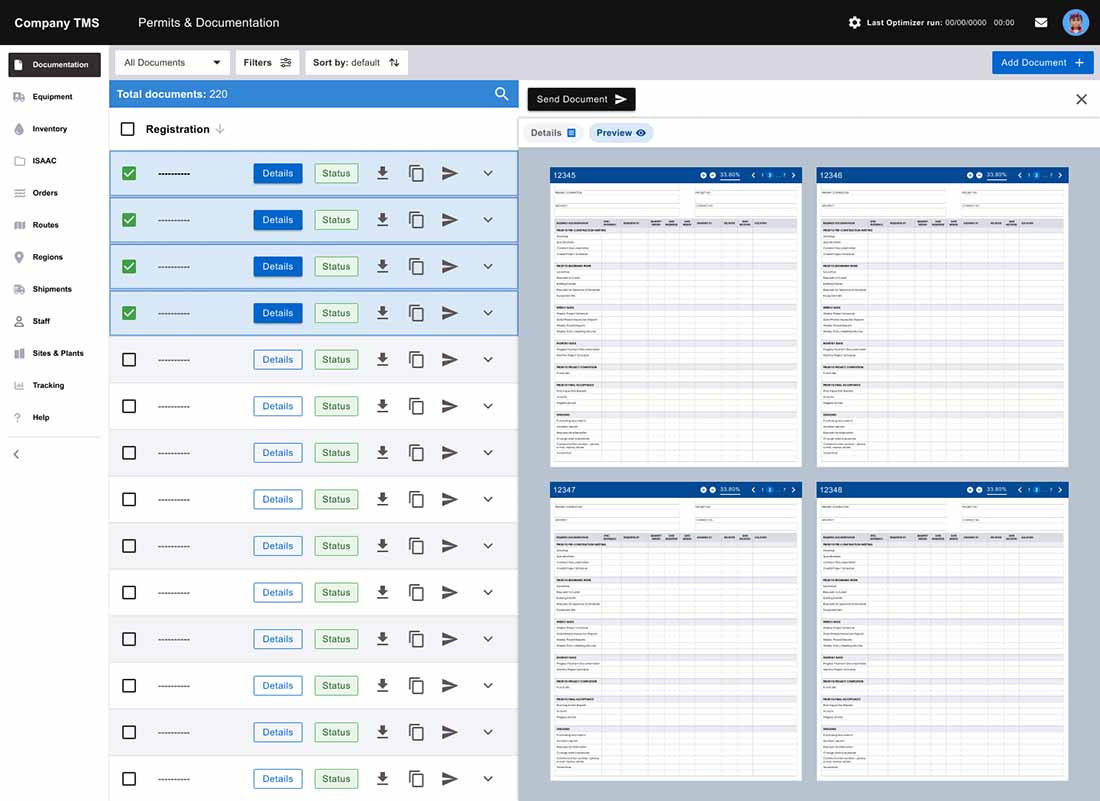Go to next page in preview 12345
Screen dimensions: 1100x801
point(793,175)
